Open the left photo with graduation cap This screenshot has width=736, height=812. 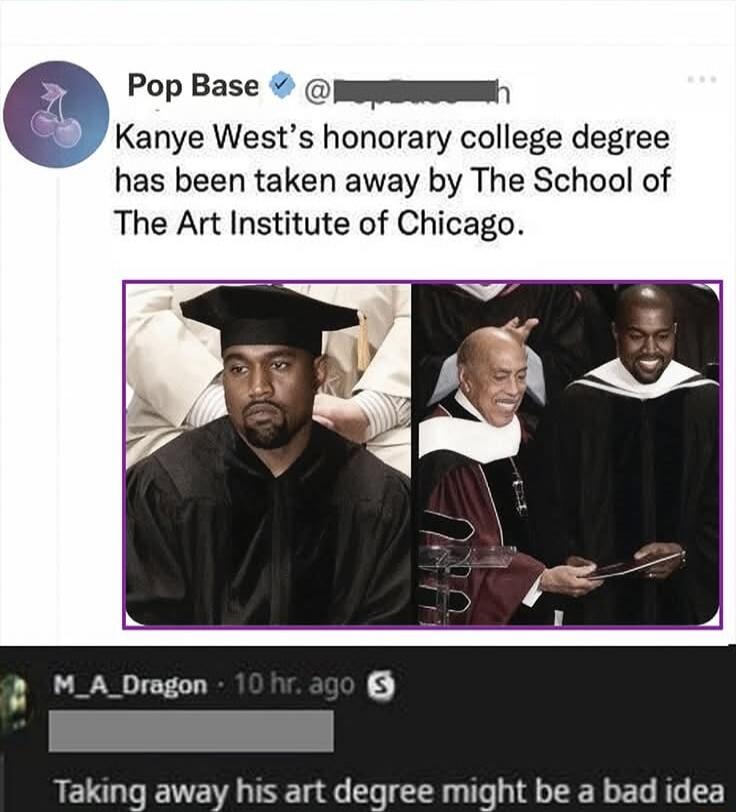pos(267,455)
